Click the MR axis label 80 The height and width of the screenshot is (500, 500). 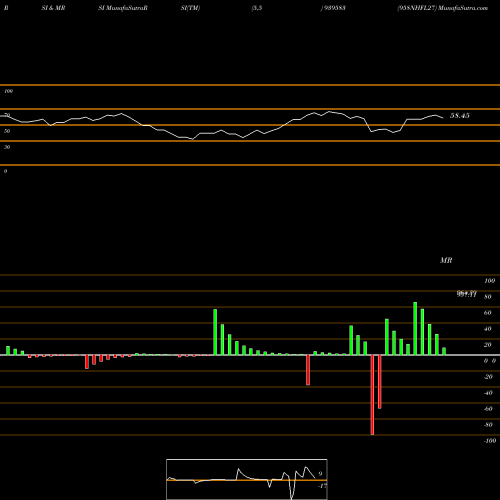tap(488, 297)
